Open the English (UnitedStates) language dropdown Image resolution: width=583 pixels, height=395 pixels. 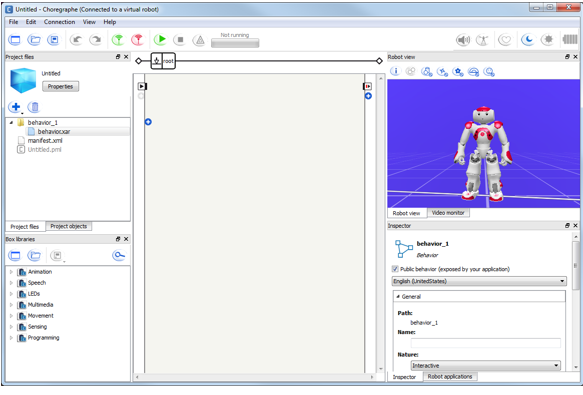tap(479, 281)
